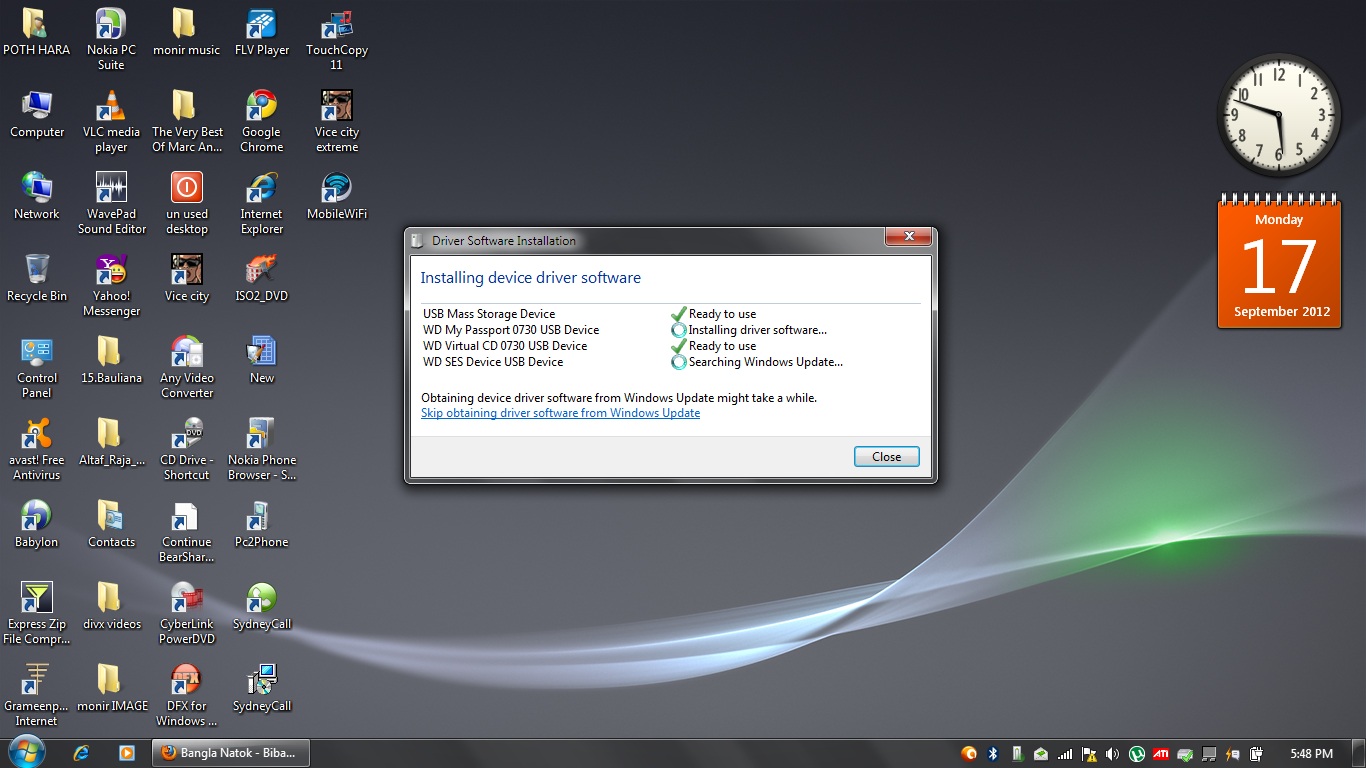The height and width of the screenshot is (768, 1366).
Task: Click 'Searching Windows Update...' status text
Action: [x=766, y=362]
